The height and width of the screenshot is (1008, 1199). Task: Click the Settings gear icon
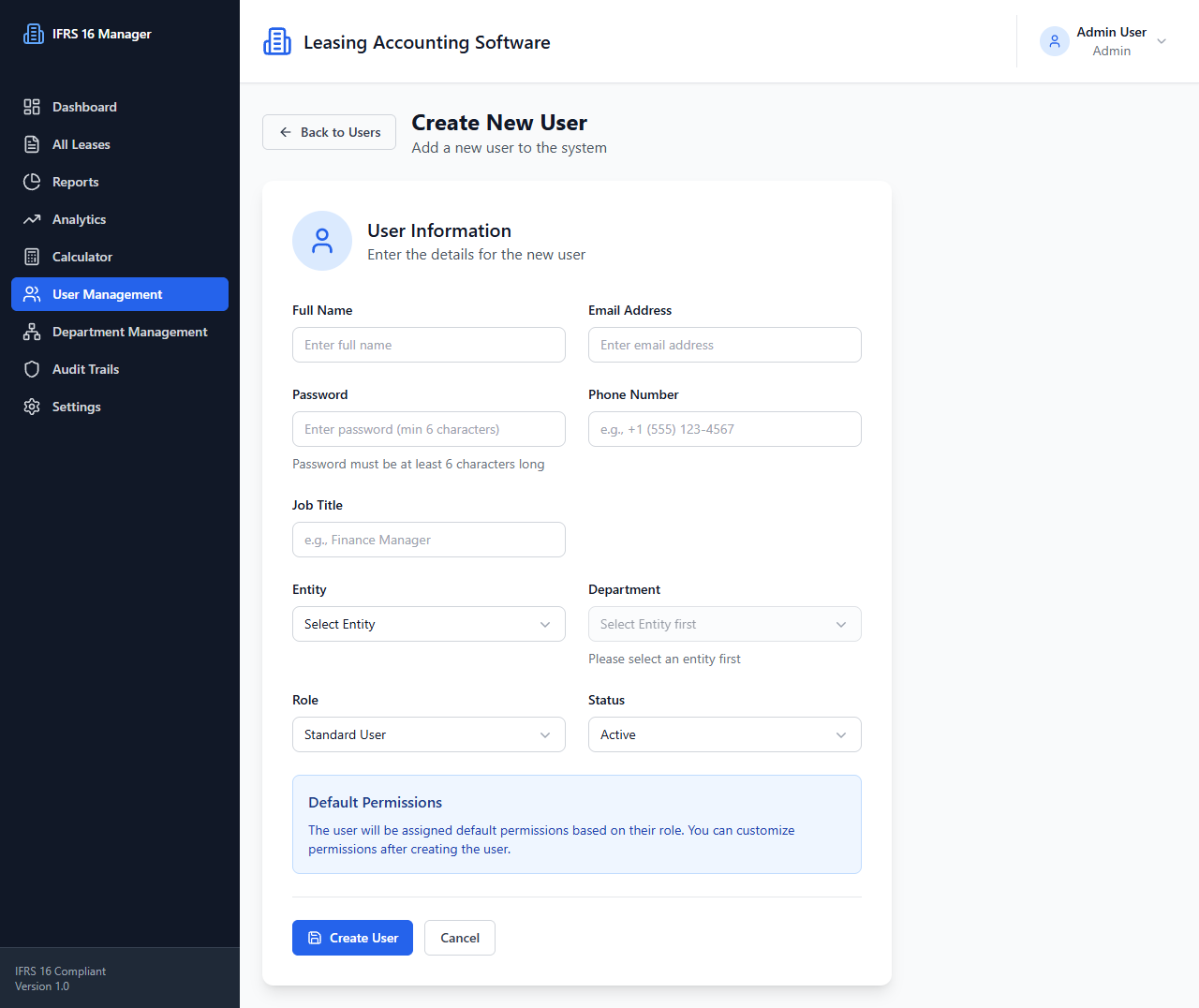pos(32,407)
